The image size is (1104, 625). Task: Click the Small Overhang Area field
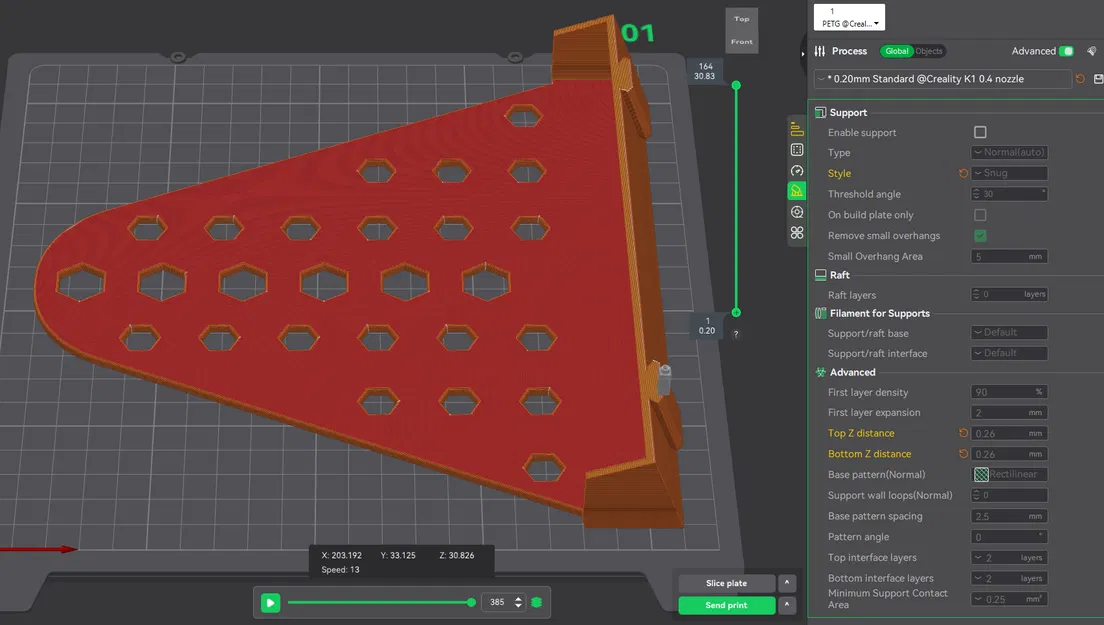1009,256
